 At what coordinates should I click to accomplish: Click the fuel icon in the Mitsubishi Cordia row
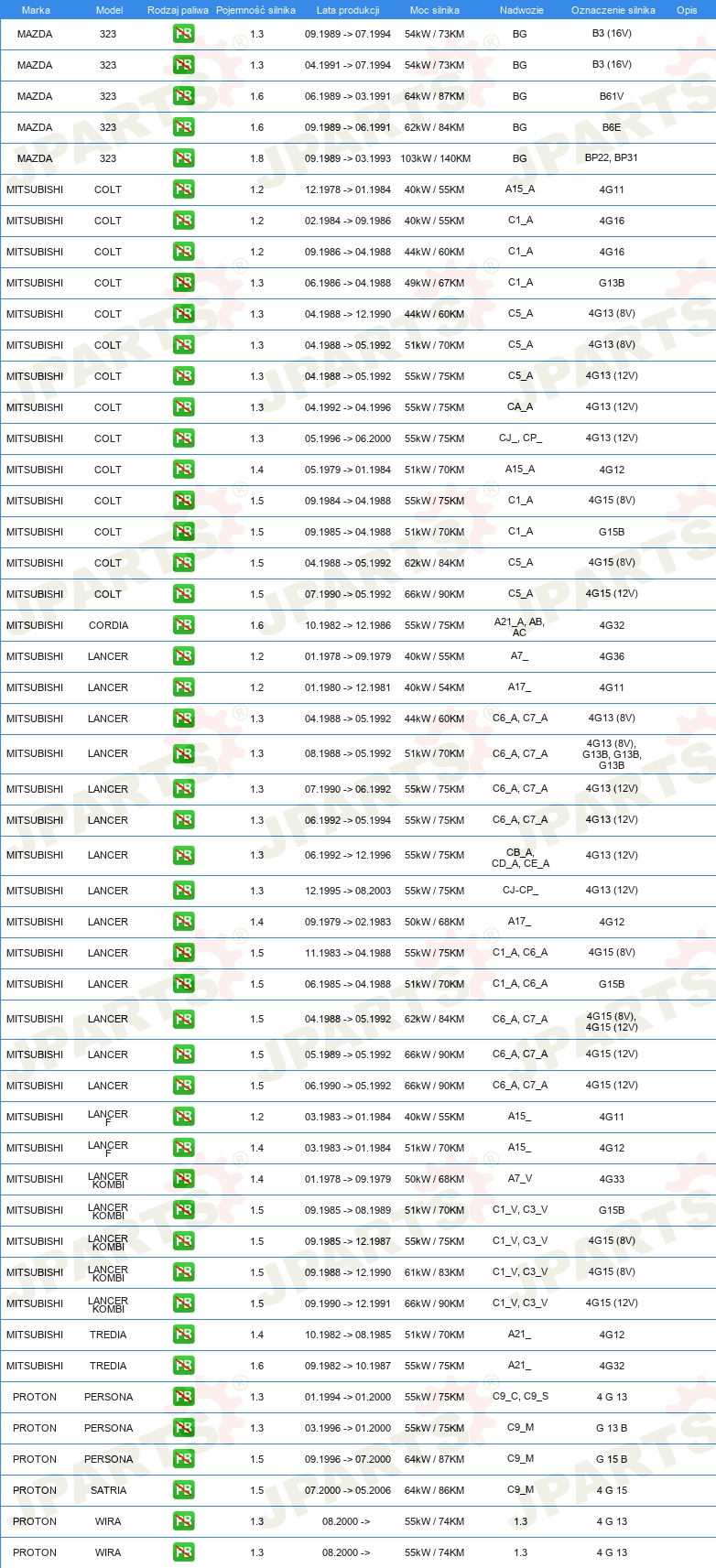click(x=184, y=625)
